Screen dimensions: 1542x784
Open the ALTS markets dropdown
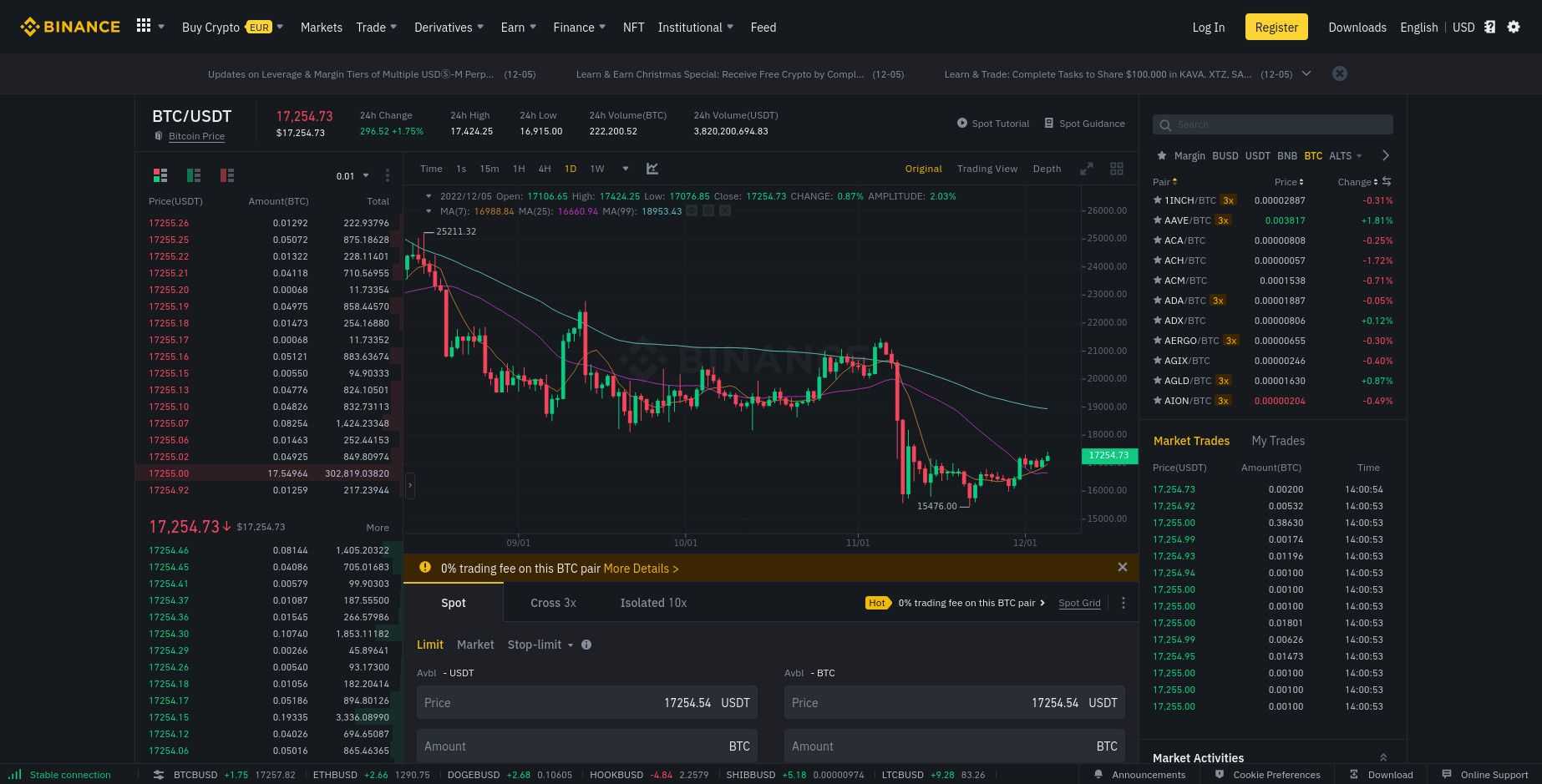pyautogui.click(x=1346, y=156)
